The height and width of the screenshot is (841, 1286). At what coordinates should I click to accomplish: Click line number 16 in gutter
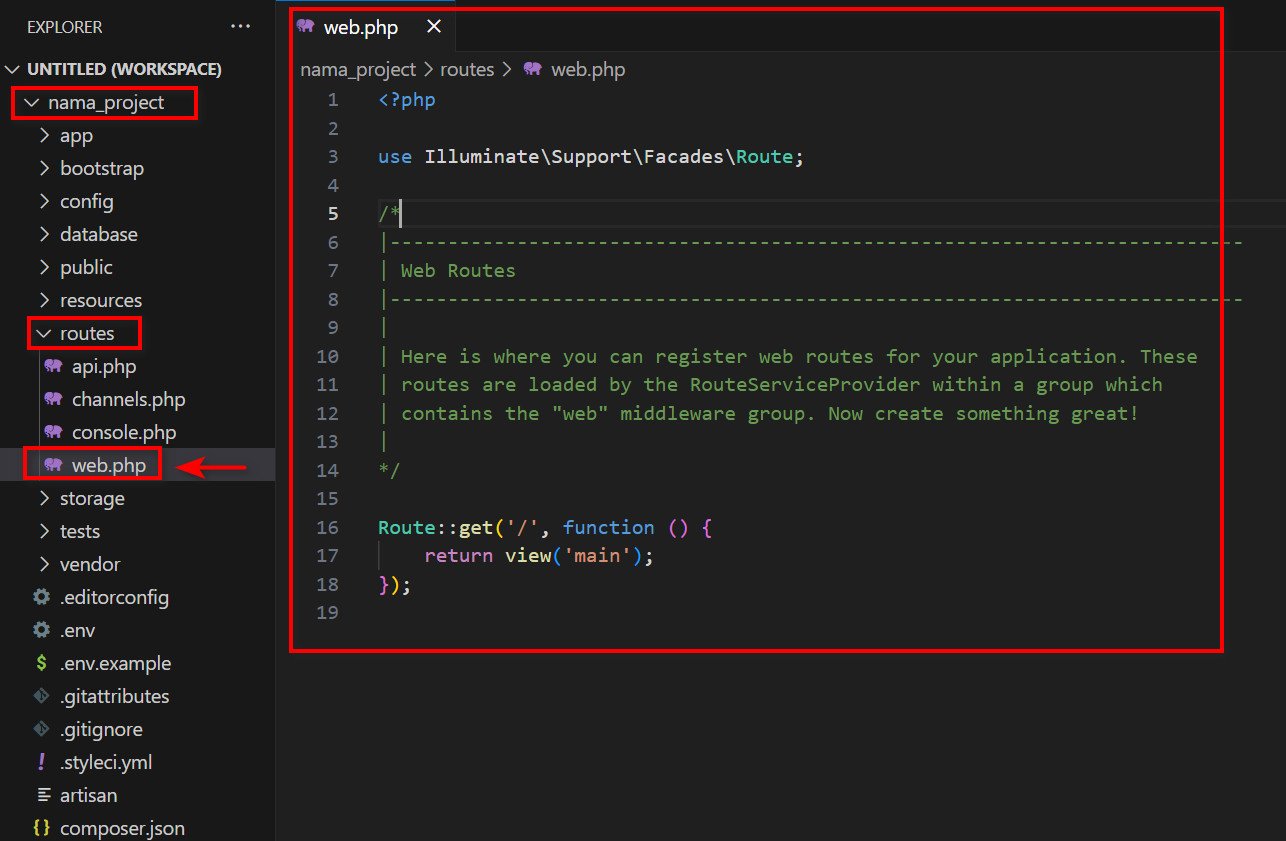(x=327, y=528)
